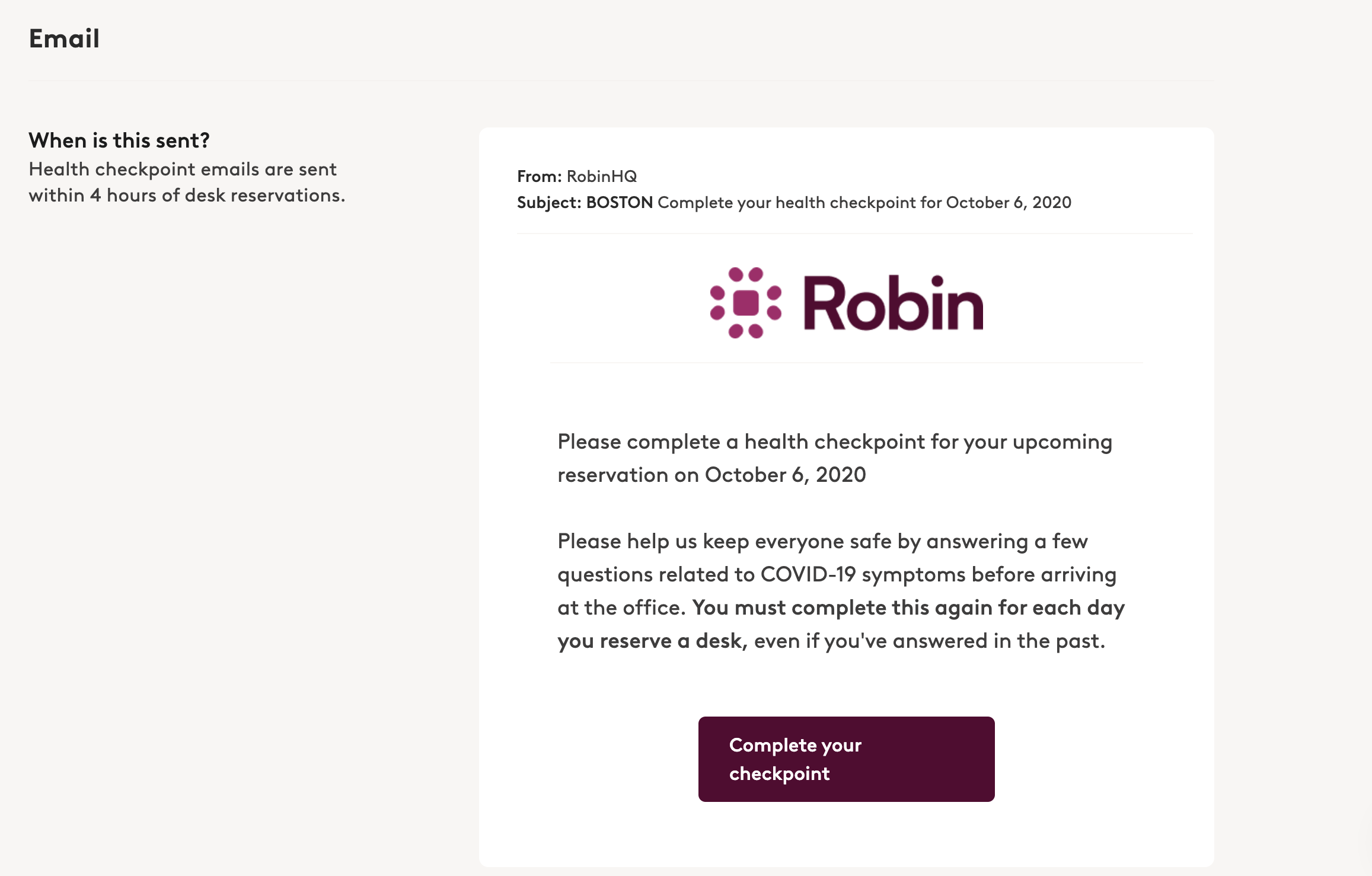Click the 'Health checkpoint emails are sent' line

click(x=183, y=169)
